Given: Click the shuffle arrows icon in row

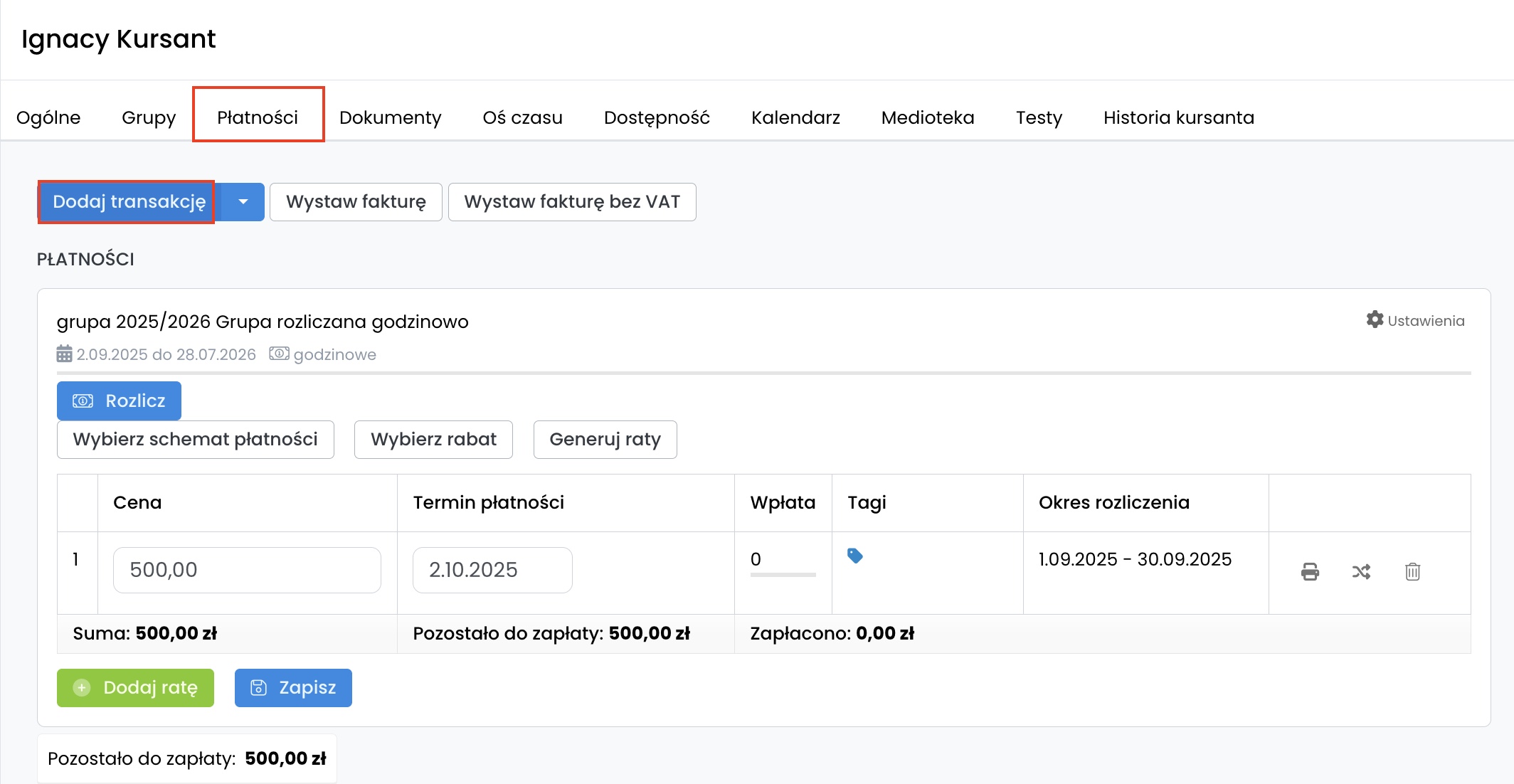Looking at the screenshot, I should (1361, 571).
